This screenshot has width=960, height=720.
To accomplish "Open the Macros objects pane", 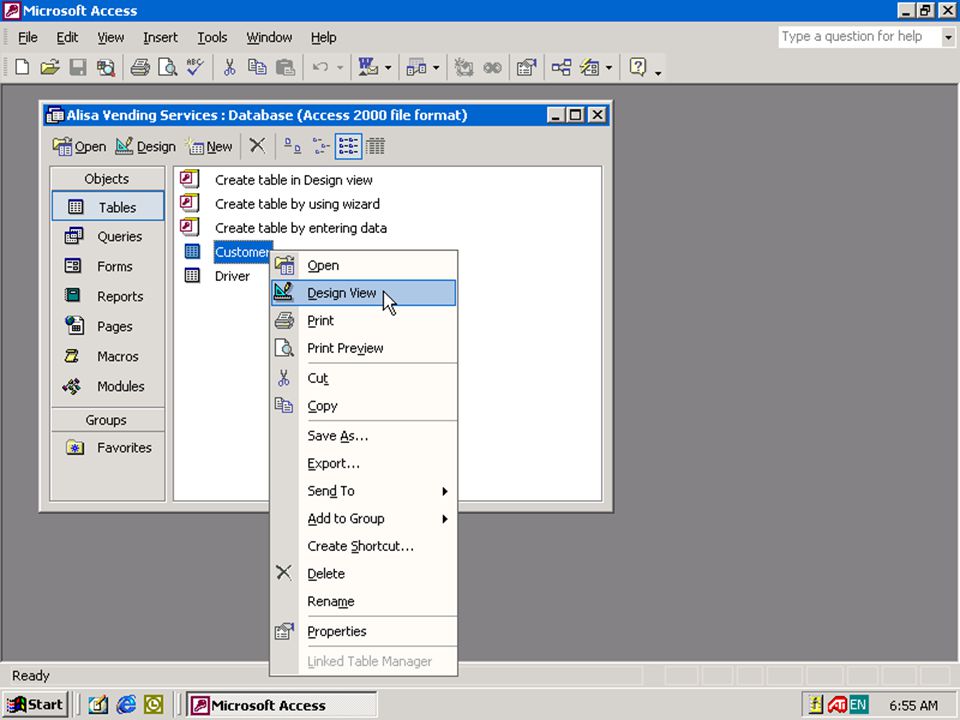I will pos(107,356).
